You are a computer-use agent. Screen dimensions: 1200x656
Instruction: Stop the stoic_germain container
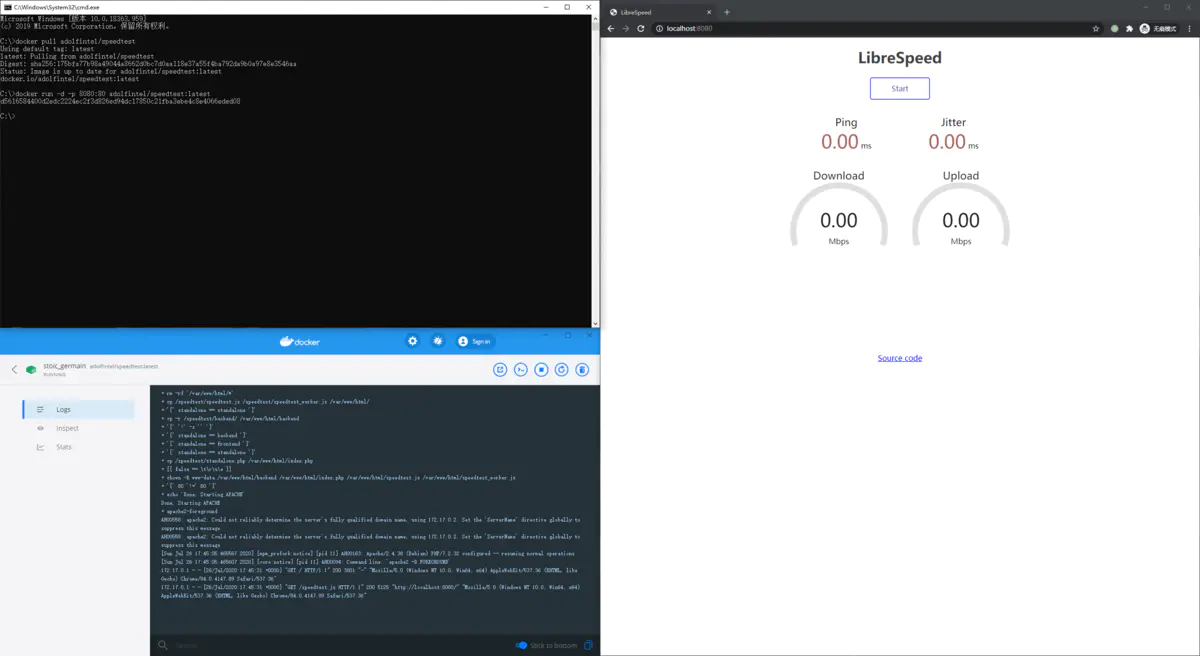pyautogui.click(x=541, y=369)
